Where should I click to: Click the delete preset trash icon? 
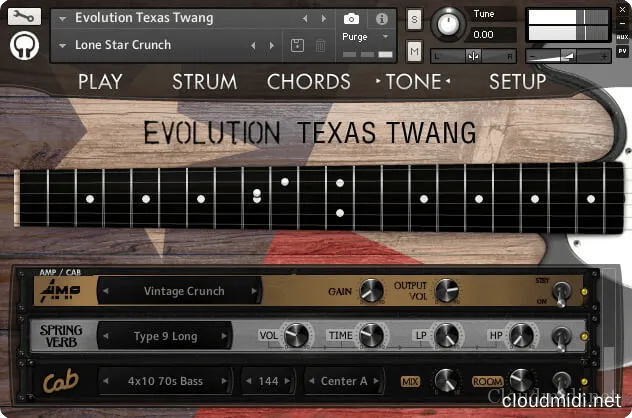(320, 45)
